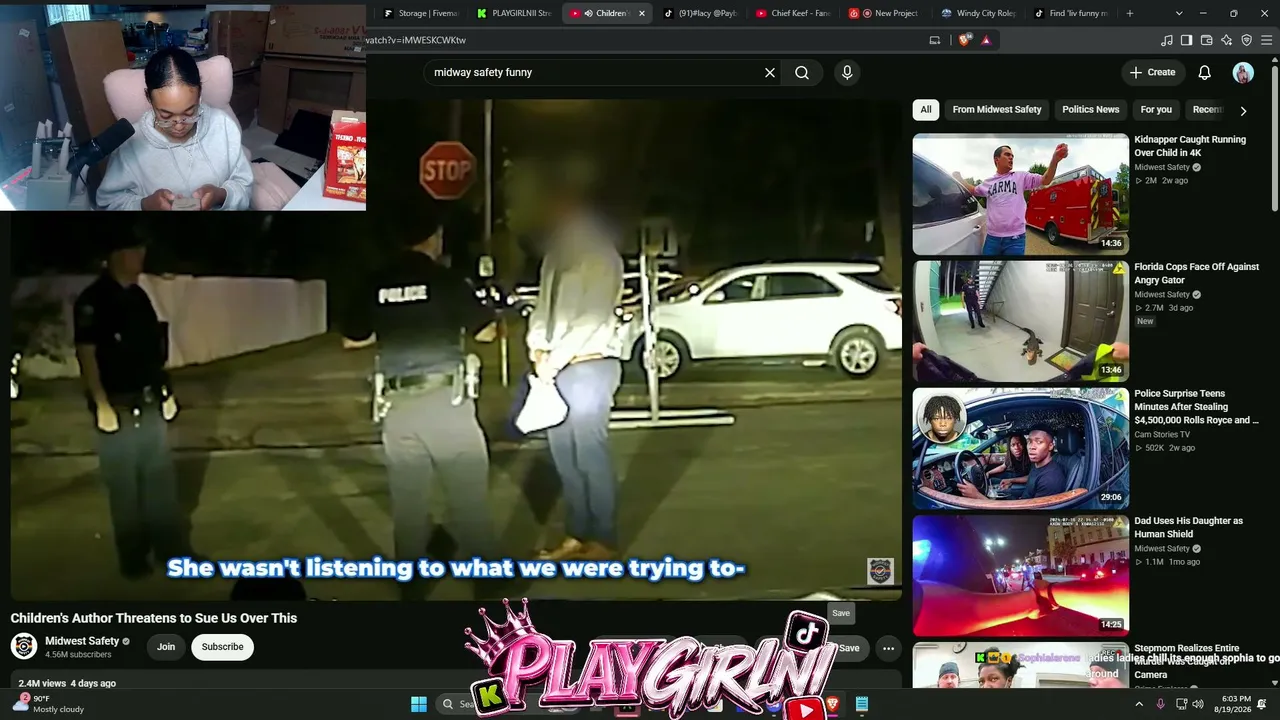Switch to the Windy City Roleplay tab
Screen dimensions: 1280x720
click(978, 13)
